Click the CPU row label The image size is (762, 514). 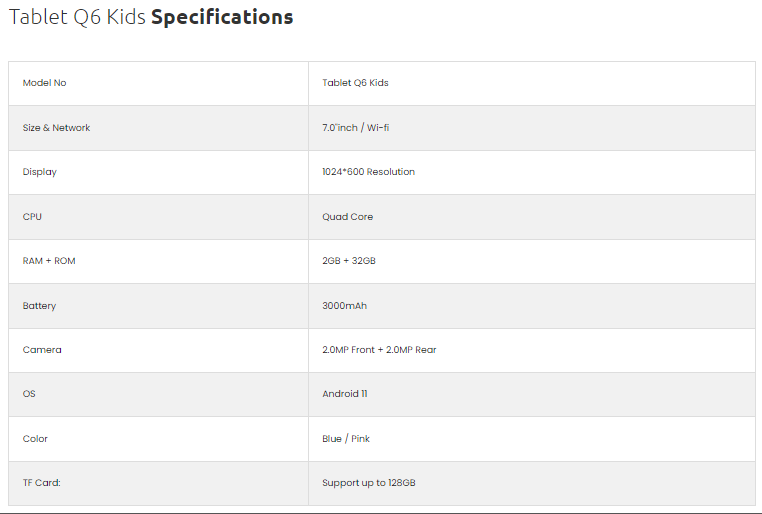click(x=32, y=217)
